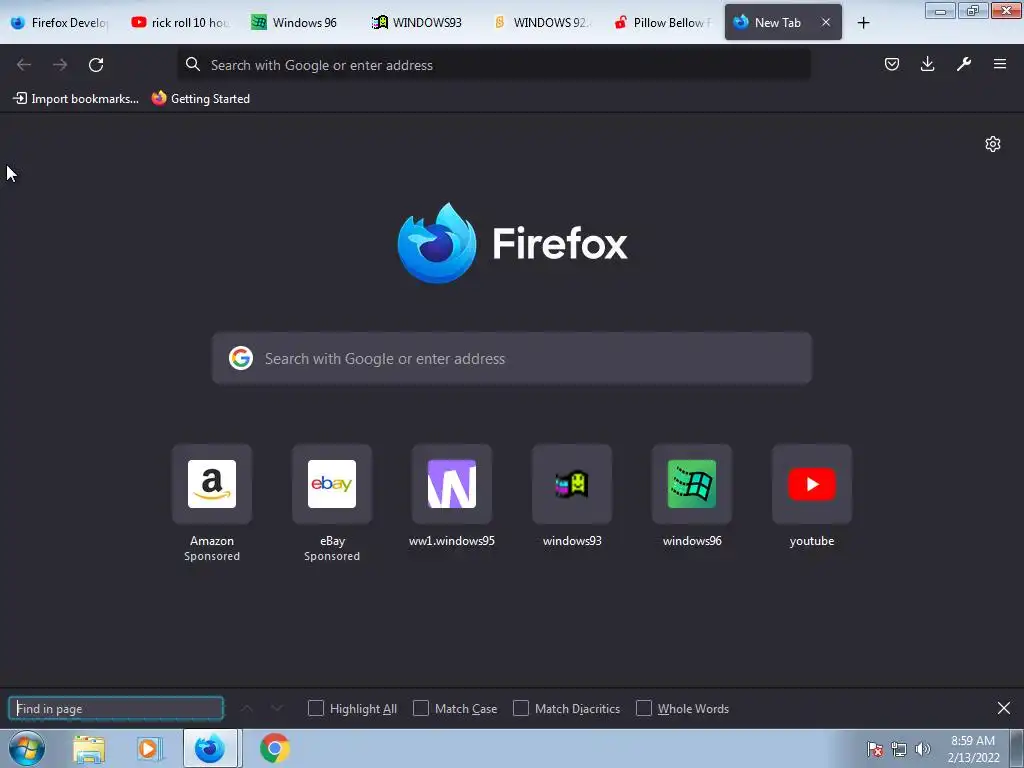This screenshot has width=1024, height=768.
Task: Click find previous arrow
Action: coord(247,709)
